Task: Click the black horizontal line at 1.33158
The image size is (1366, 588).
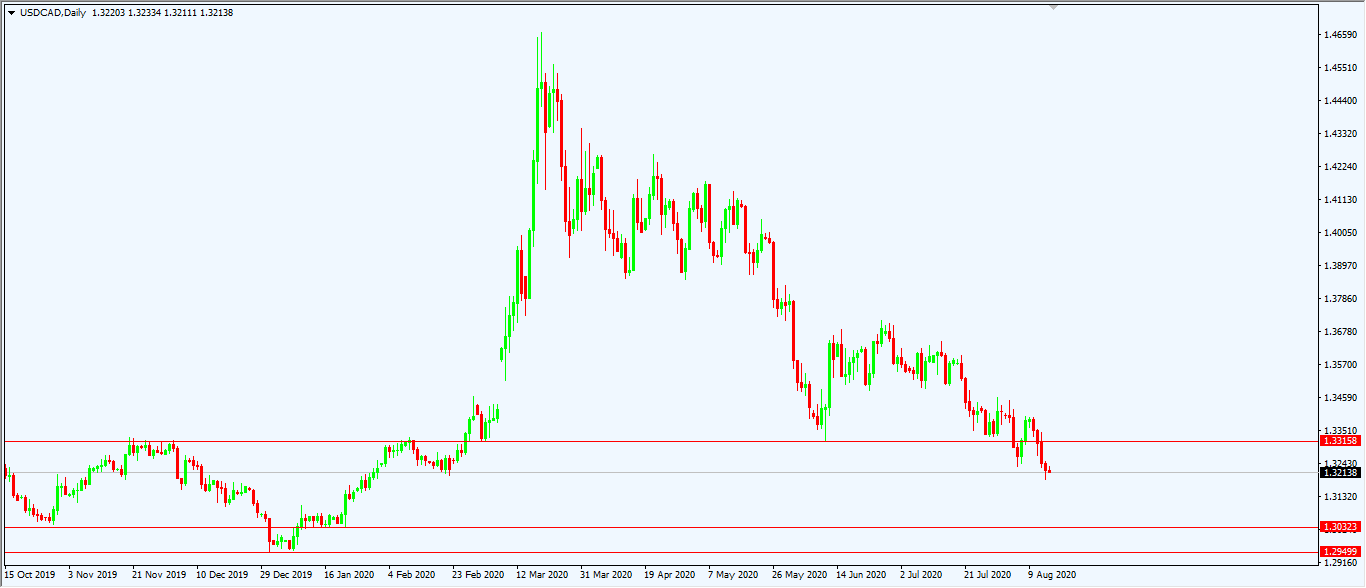Action: pyautogui.click(x=660, y=441)
